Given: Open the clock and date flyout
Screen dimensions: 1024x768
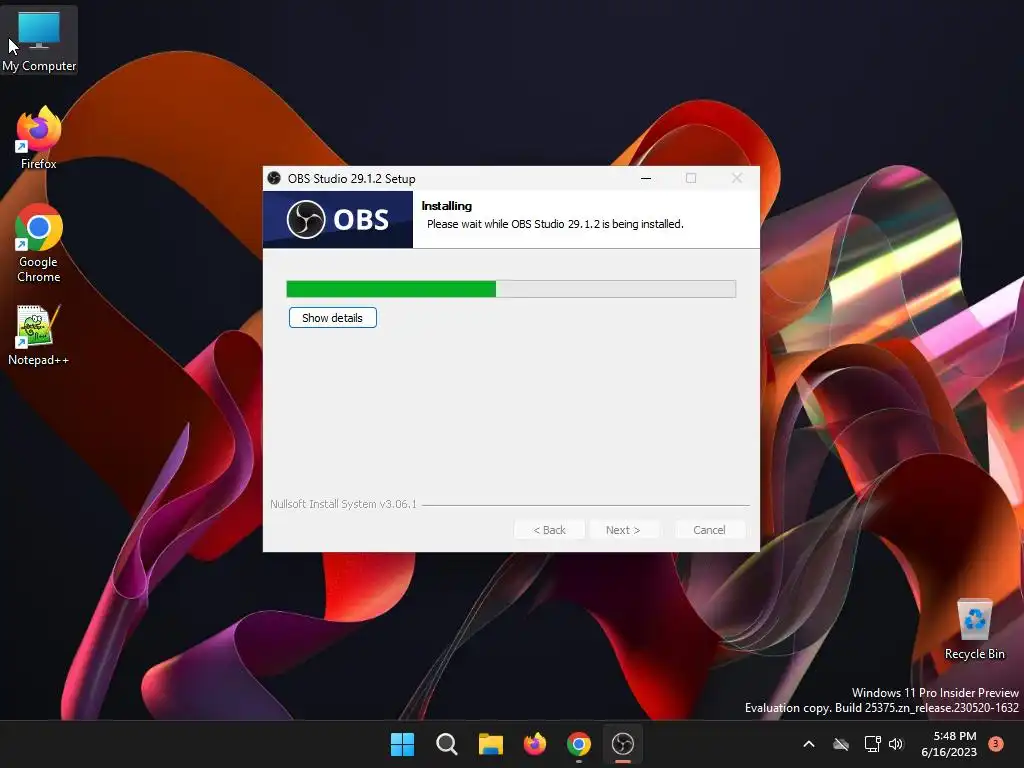Looking at the screenshot, I should pos(948,744).
